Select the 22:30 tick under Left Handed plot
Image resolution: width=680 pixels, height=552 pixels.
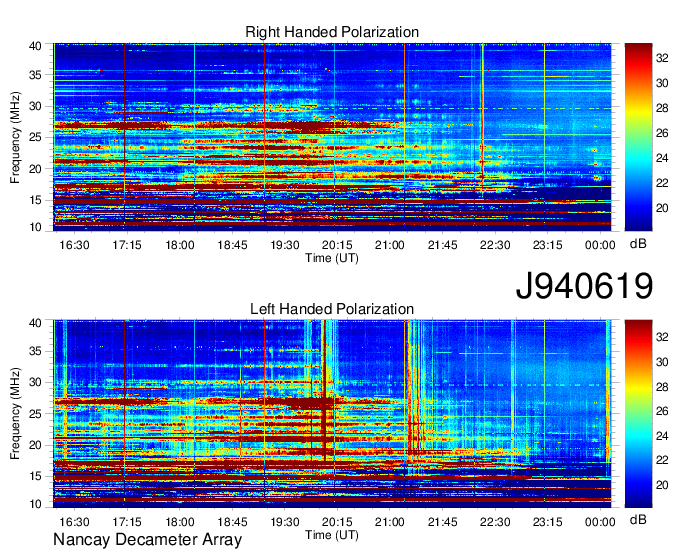(495, 522)
